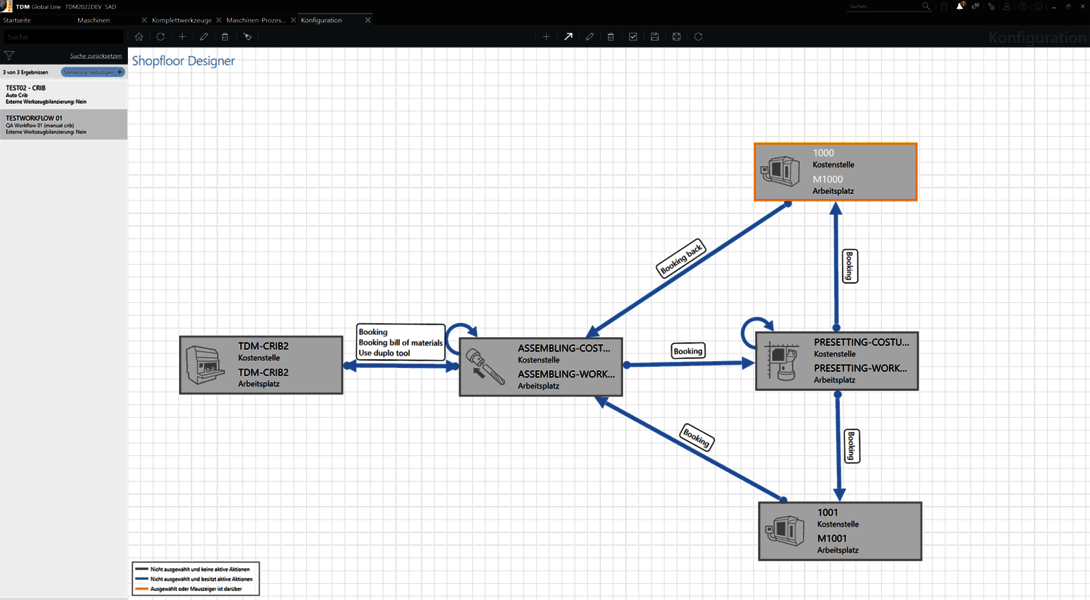Close the Komplettwerkzeuge tab

point(218,20)
